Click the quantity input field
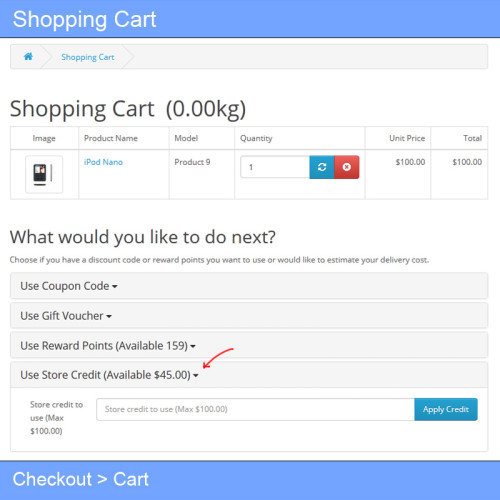 tap(275, 167)
